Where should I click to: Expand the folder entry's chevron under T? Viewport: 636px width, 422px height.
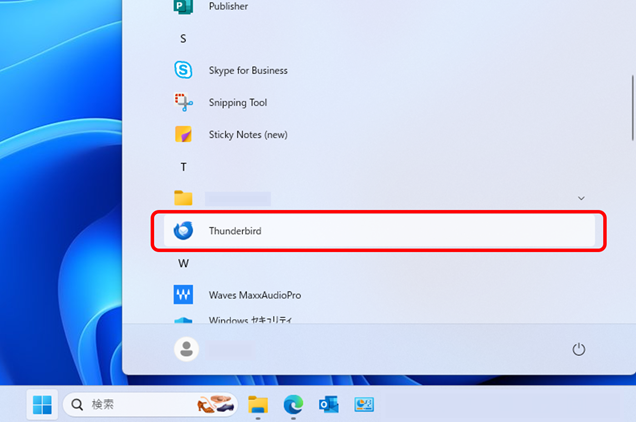[x=581, y=199]
